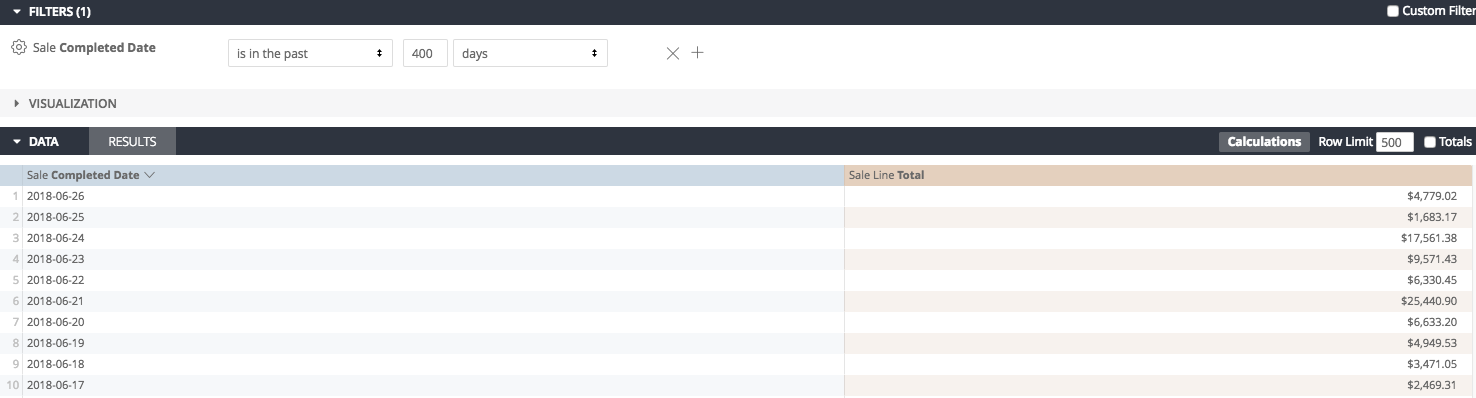
Task: Select the 2018-06-17 date cell
Action: coord(433,385)
